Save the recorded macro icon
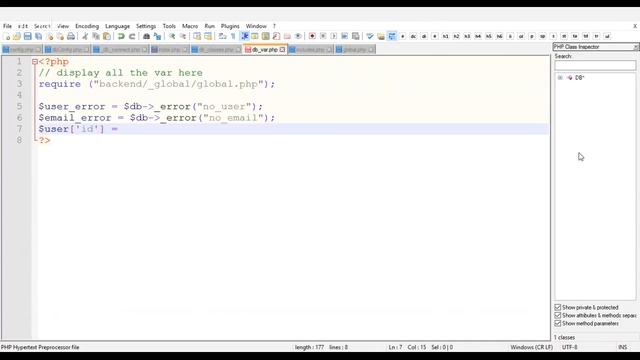 [356, 36]
